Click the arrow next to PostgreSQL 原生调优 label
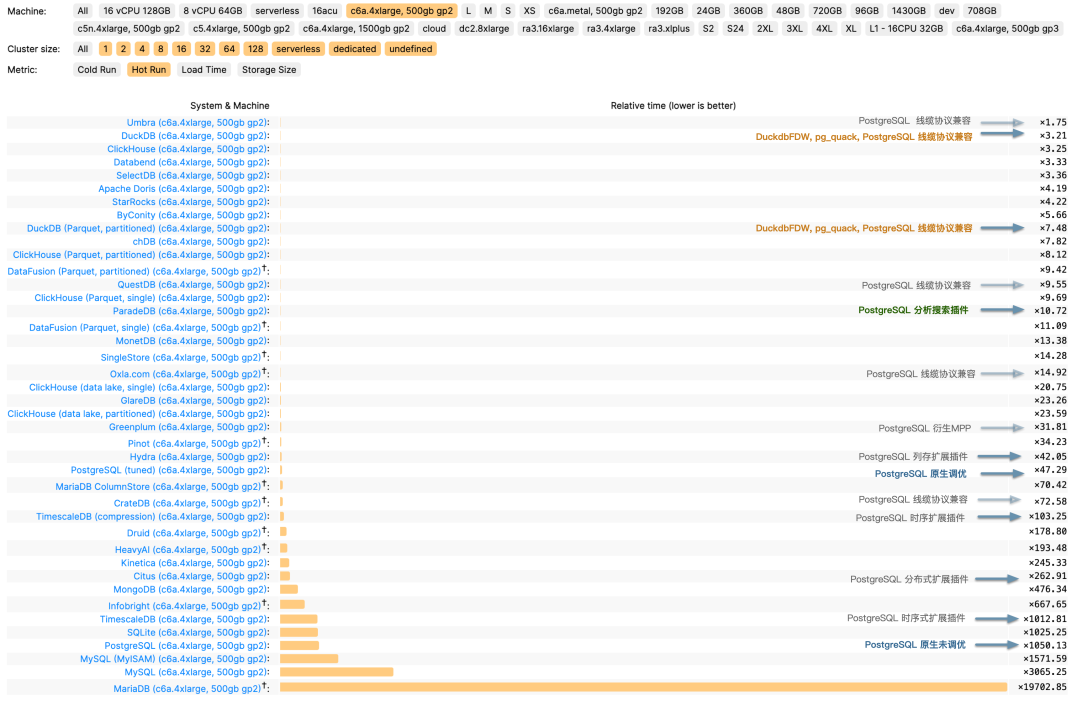 point(1003,471)
